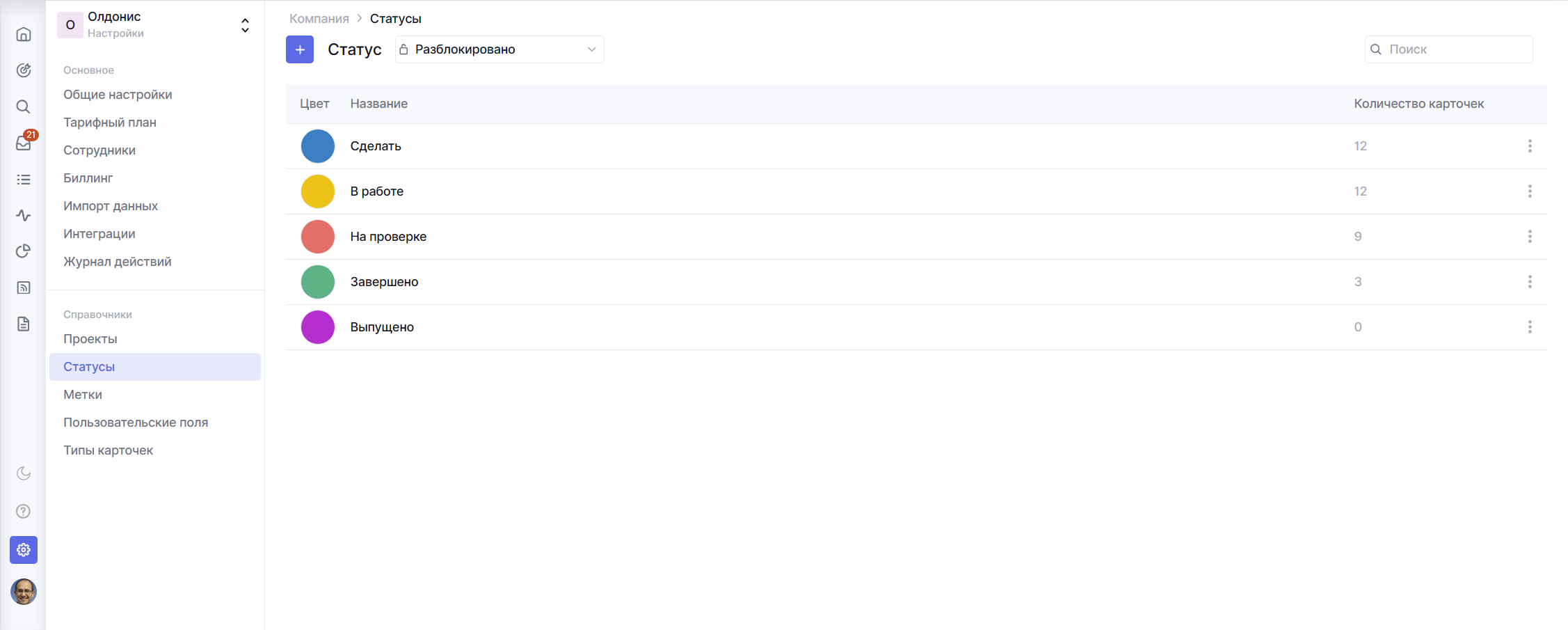Click the search magnifier icon in left rail
Screen dimensions: 1568x630
(24, 107)
